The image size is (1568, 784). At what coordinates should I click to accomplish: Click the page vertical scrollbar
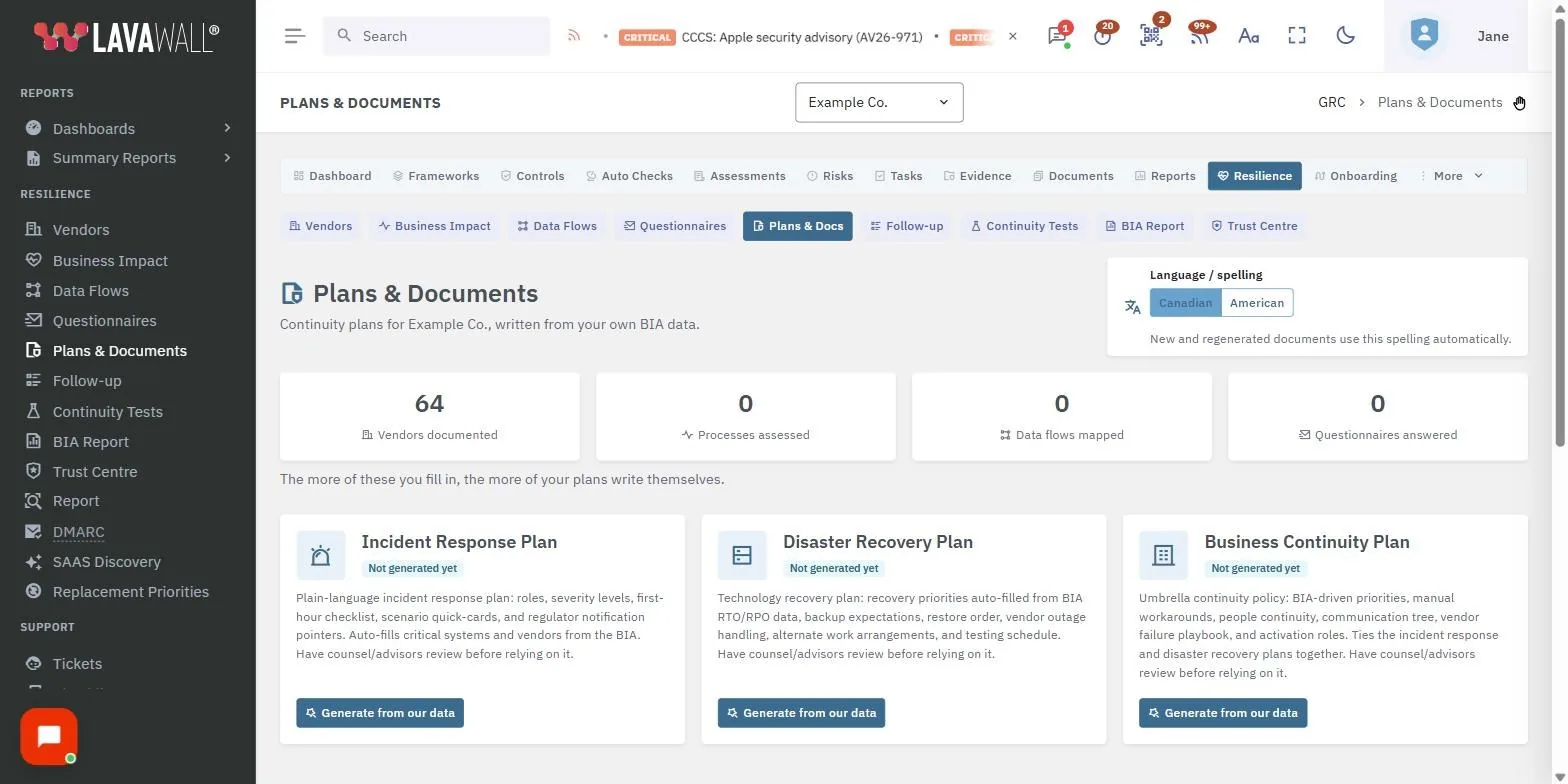coord(1562,230)
